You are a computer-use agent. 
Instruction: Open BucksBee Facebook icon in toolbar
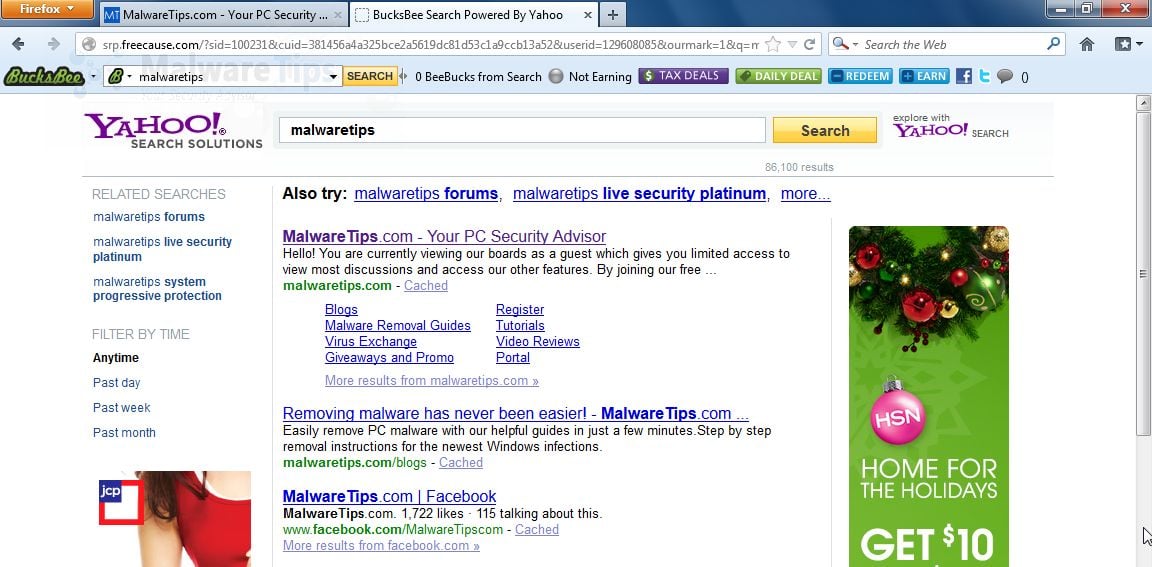pos(963,76)
